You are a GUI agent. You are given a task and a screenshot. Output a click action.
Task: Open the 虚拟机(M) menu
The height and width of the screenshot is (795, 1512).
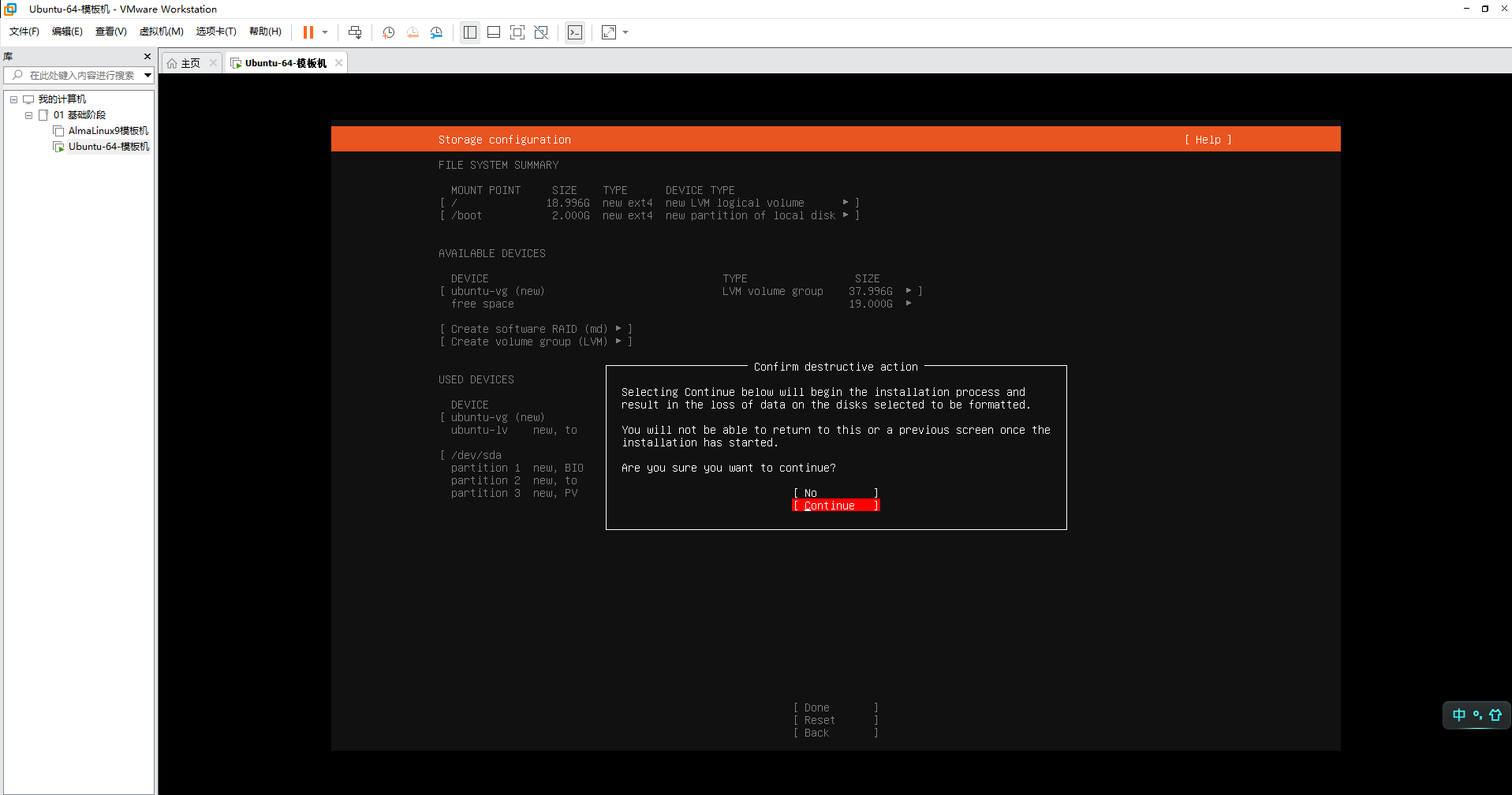pyautogui.click(x=161, y=32)
